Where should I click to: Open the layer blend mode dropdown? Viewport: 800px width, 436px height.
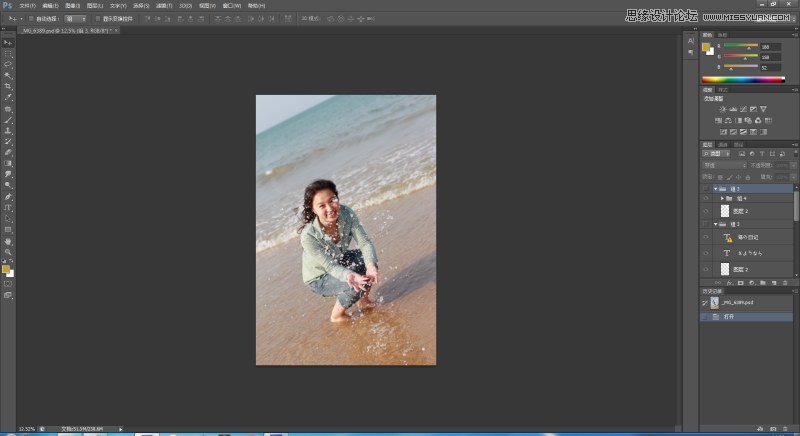[722, 165]
